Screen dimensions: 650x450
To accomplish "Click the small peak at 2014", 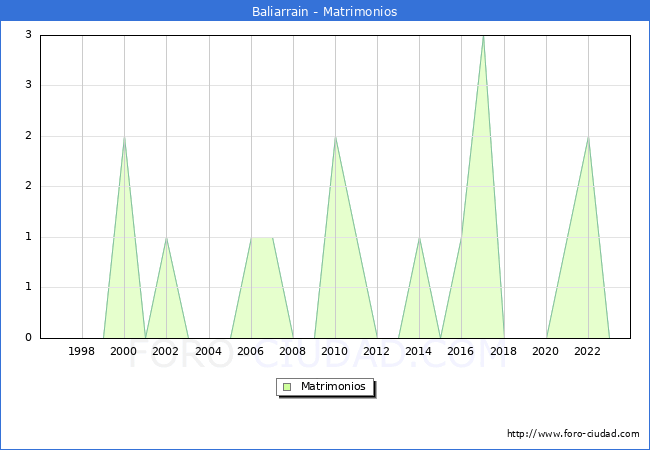I will point(419,238).
